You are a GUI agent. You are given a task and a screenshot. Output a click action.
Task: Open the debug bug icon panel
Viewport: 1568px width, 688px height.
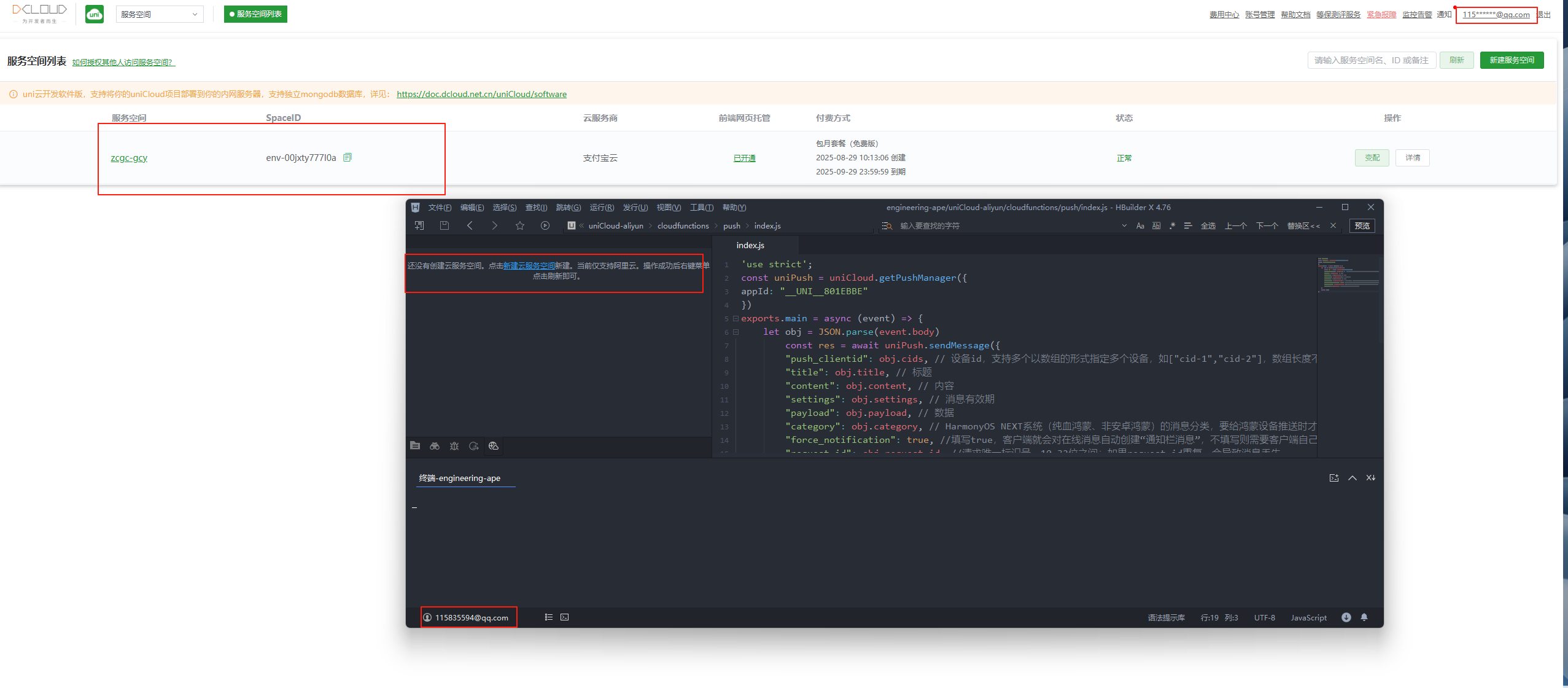(454, 446)
